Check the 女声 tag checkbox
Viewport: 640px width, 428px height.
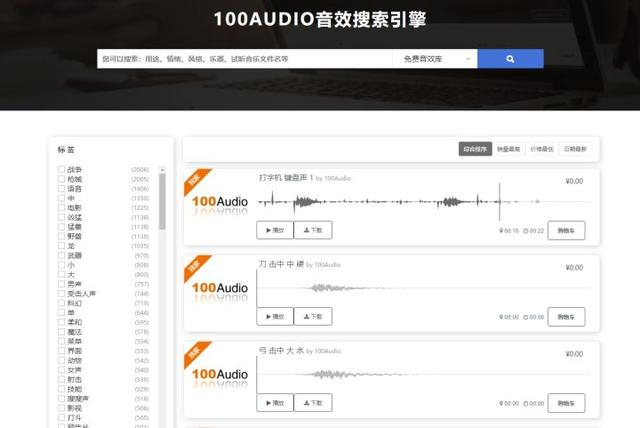point(61,370)
